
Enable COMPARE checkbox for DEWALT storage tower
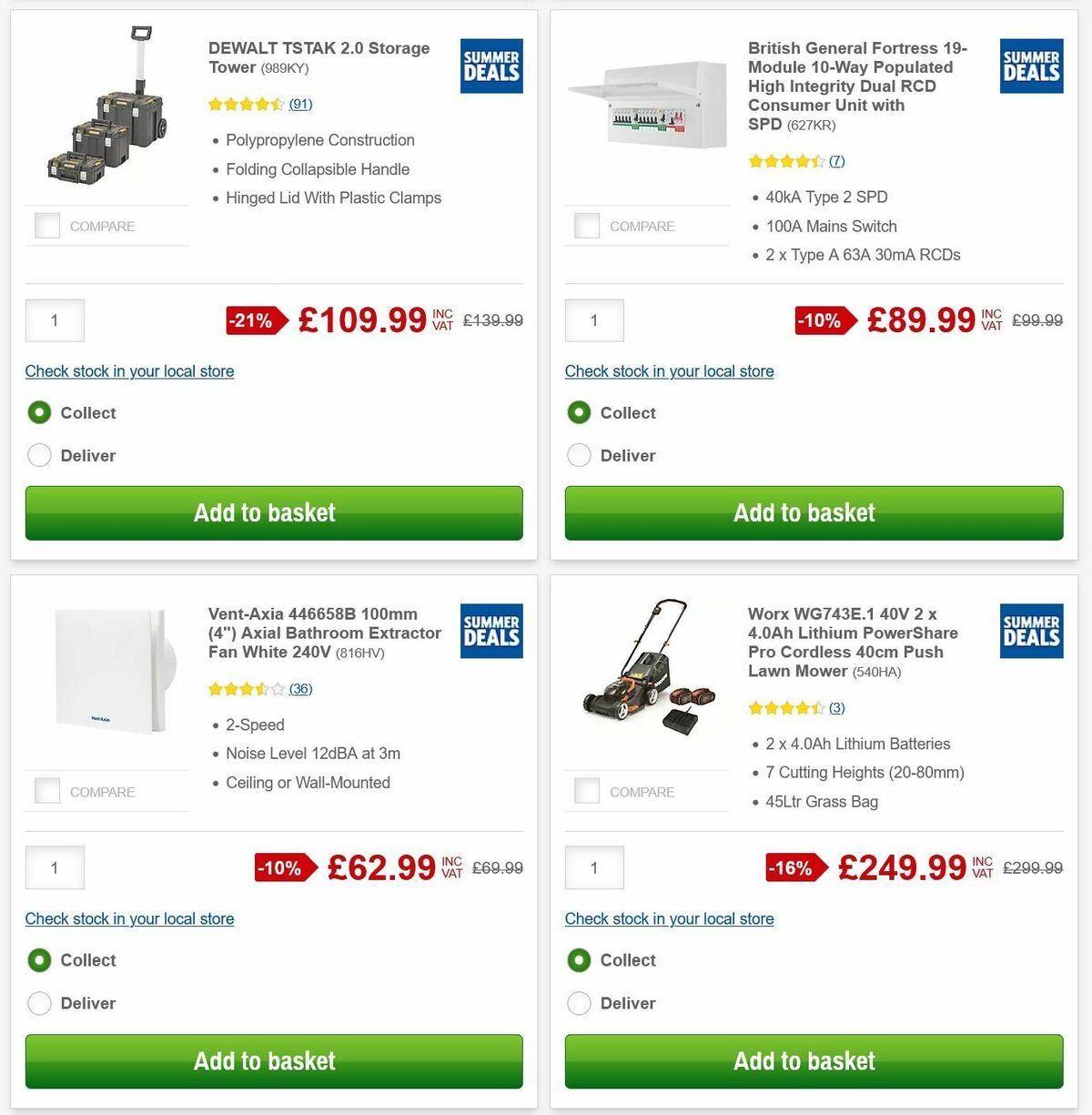pyautogui.click(x=46, y=225)
